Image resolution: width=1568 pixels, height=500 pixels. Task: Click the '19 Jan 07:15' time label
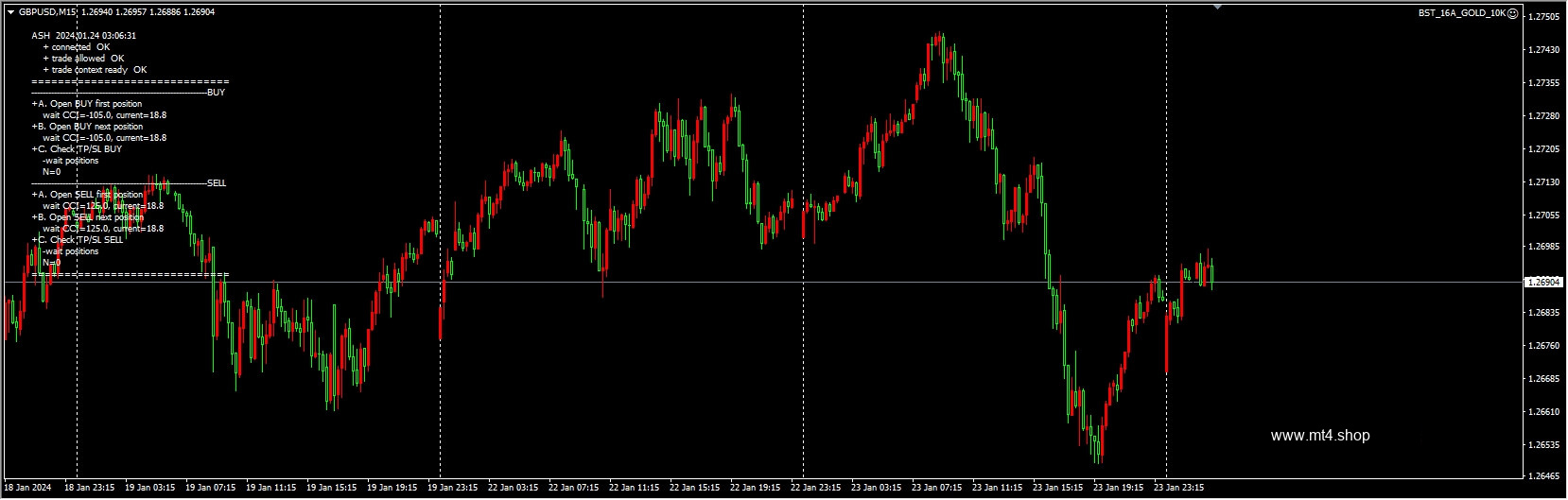coord(211,489)
